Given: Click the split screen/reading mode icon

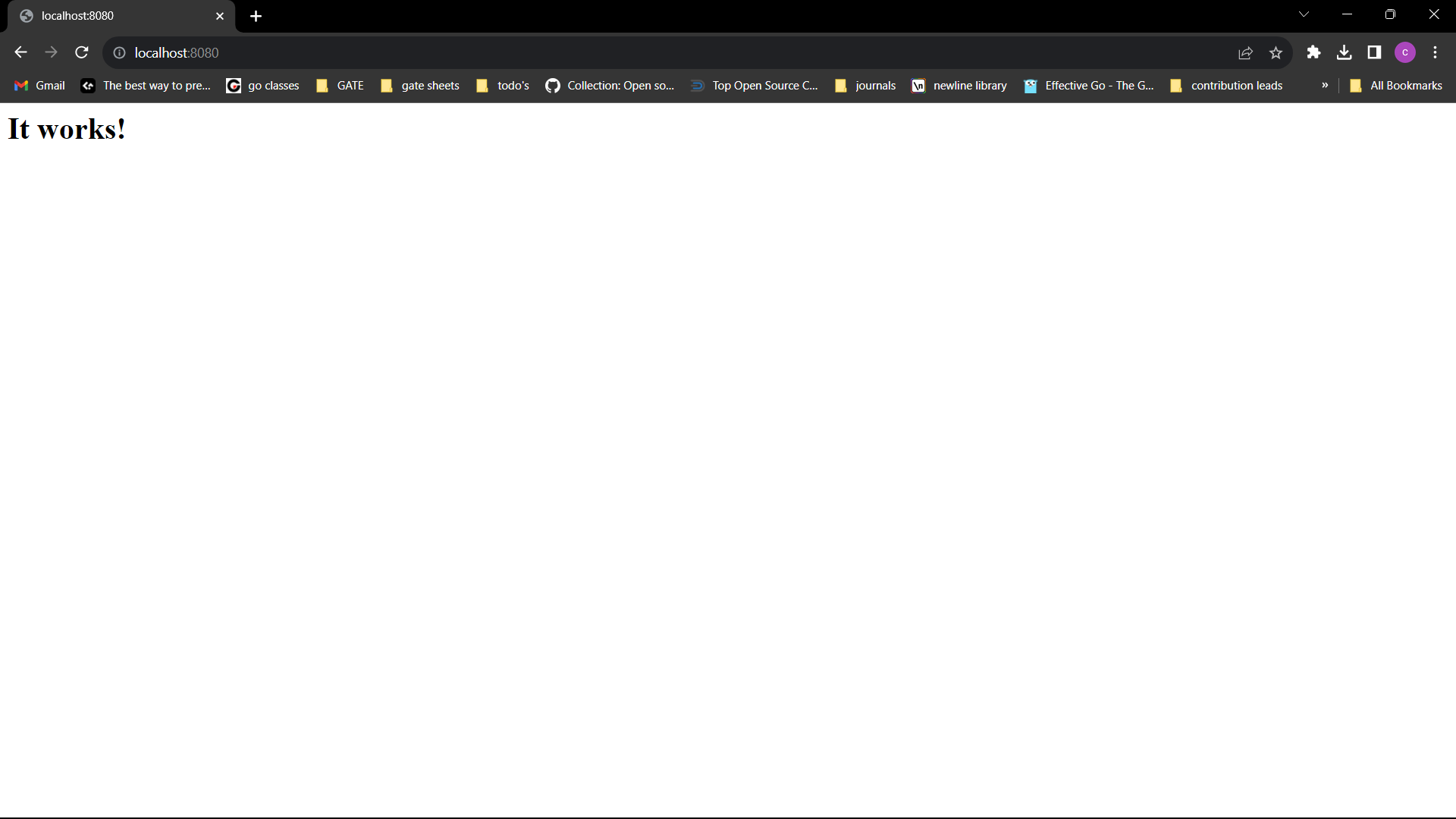Looking at the screenshot, I should pos(1374,53).
